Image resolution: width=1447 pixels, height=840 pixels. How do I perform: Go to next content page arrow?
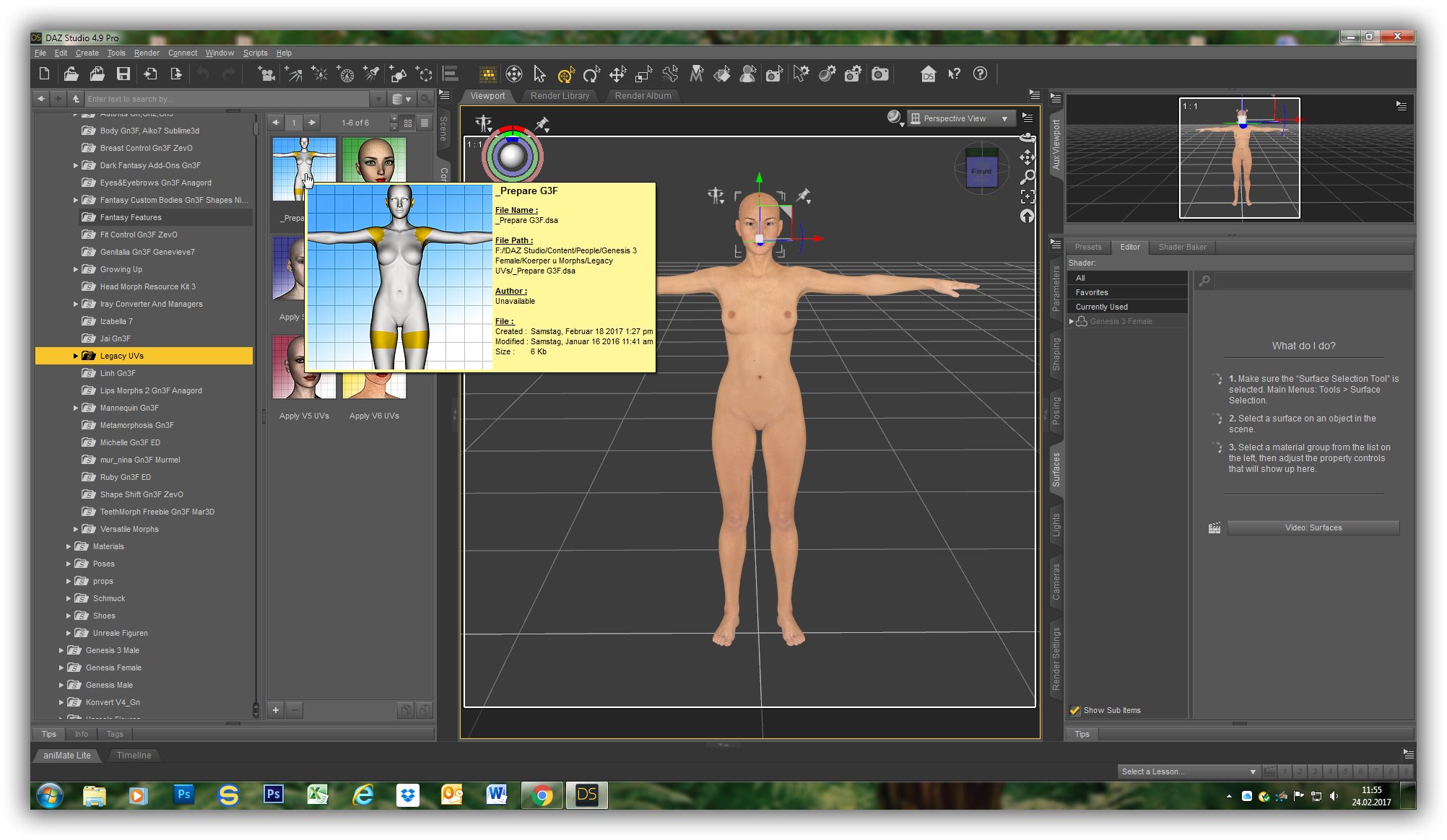(312, 123)
